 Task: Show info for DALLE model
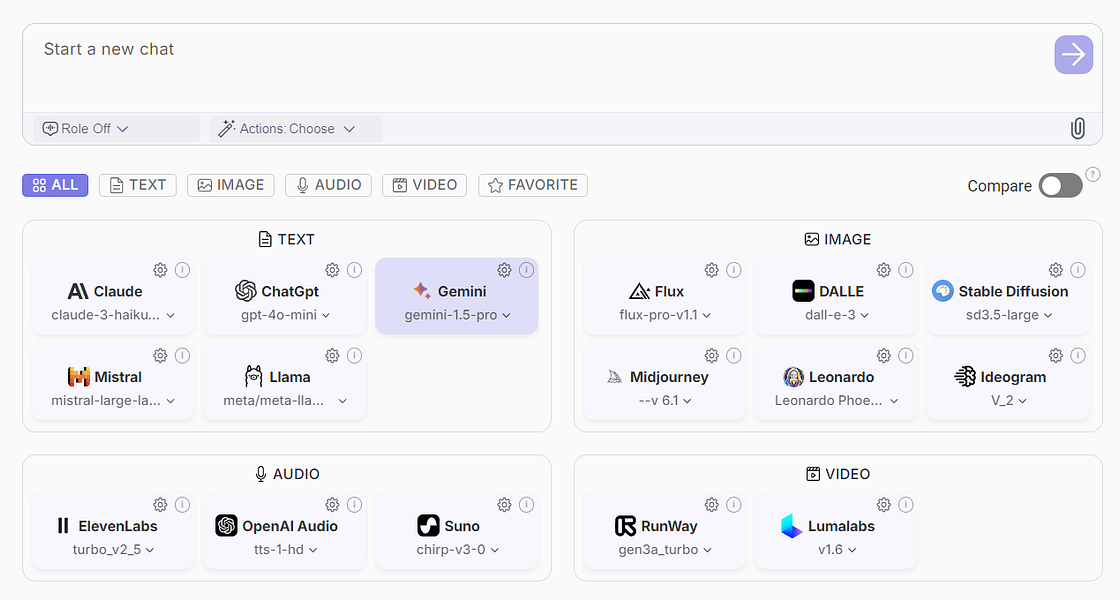click(x=906, y=270)
